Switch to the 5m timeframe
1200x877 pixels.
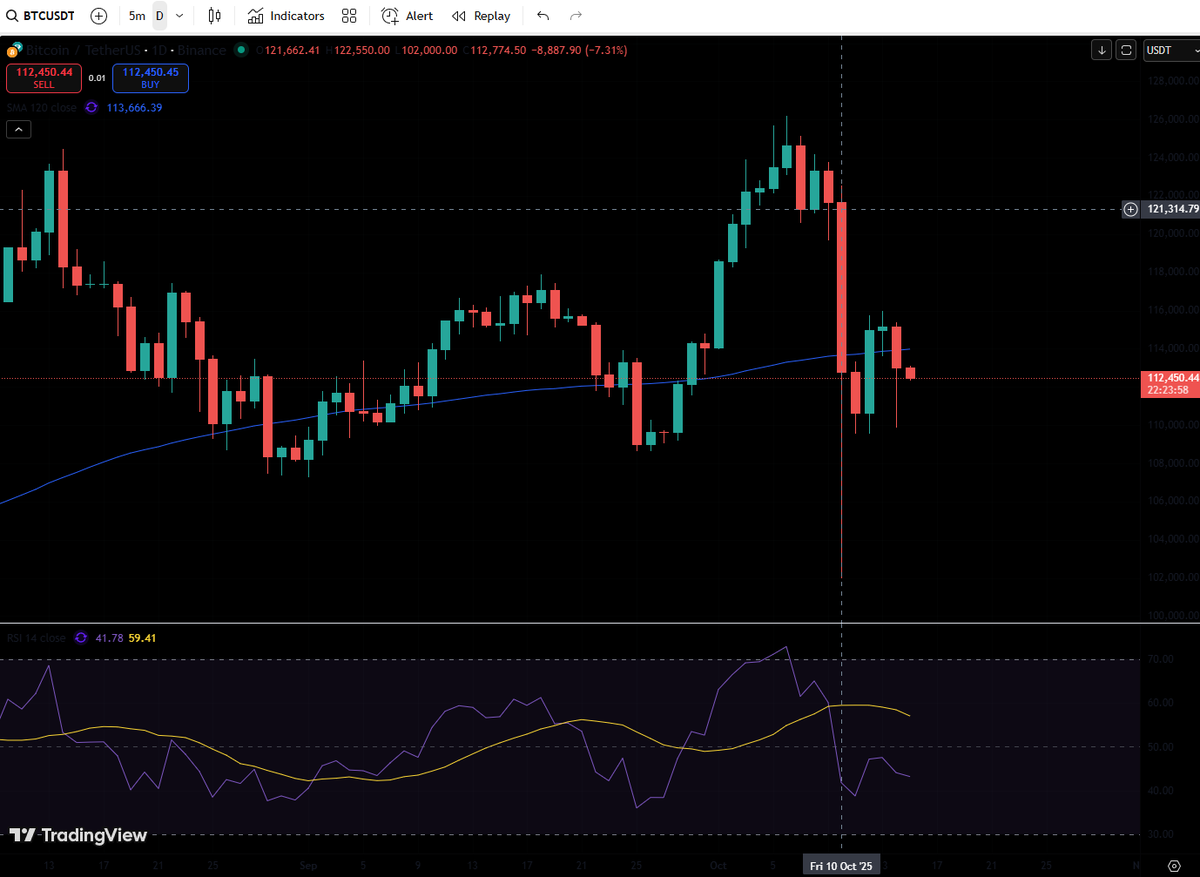pyautogui.click(x=137, y=16)
